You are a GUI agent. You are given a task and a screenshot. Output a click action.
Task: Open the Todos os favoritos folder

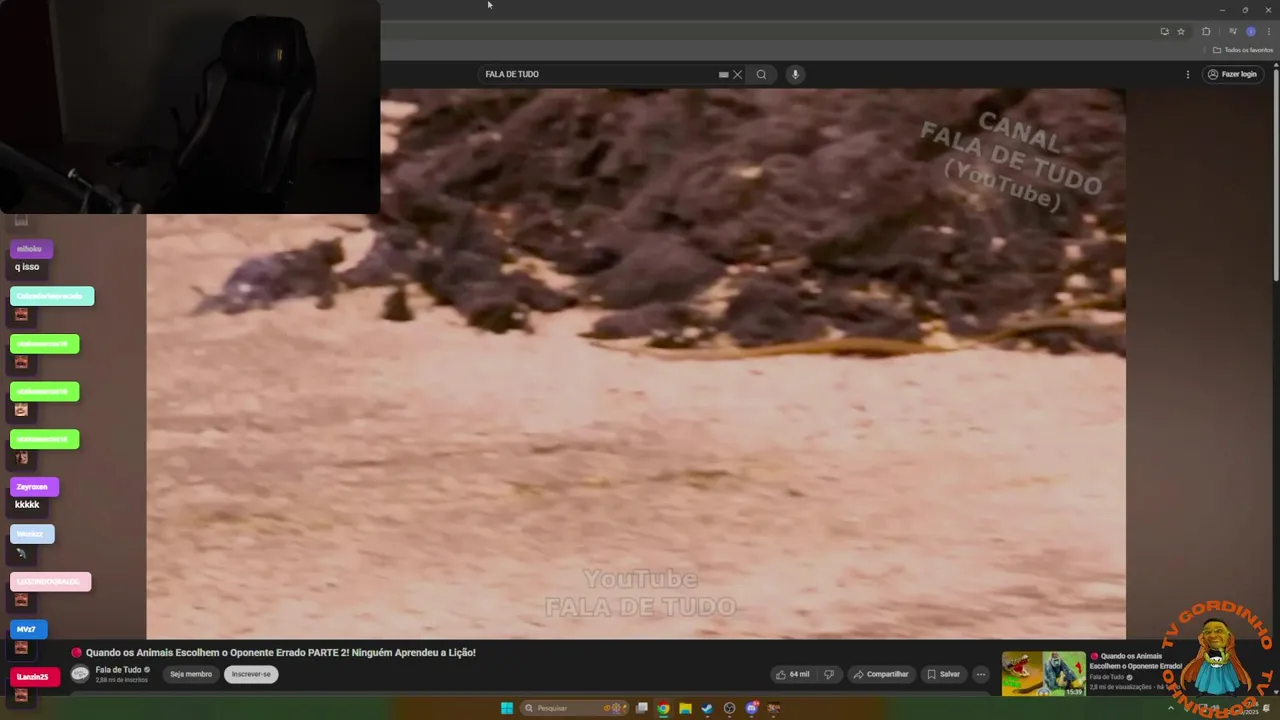click(x=1243, y=50)
